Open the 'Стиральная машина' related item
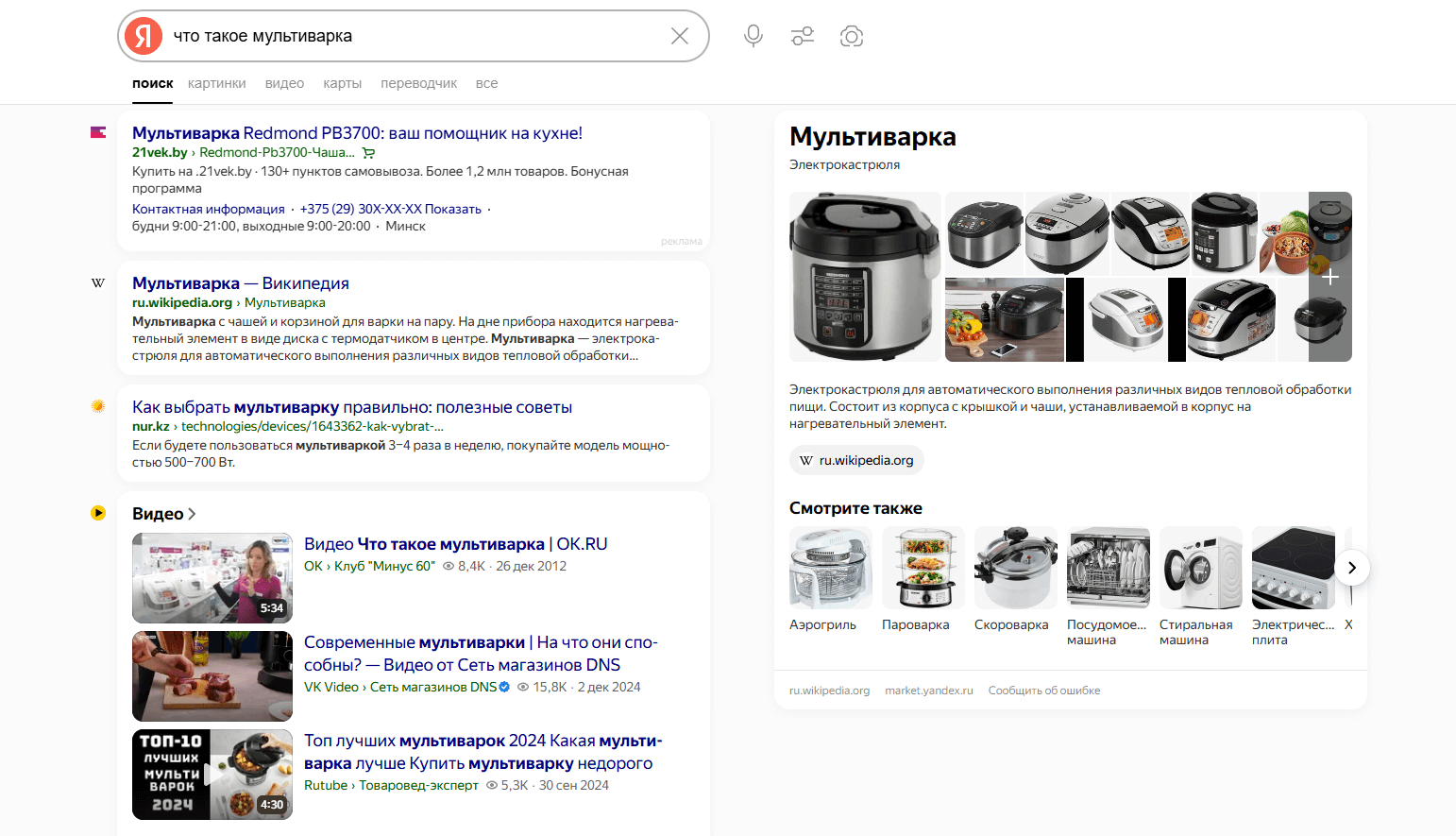The image size is (1456, 836). tap(1199, 586)
